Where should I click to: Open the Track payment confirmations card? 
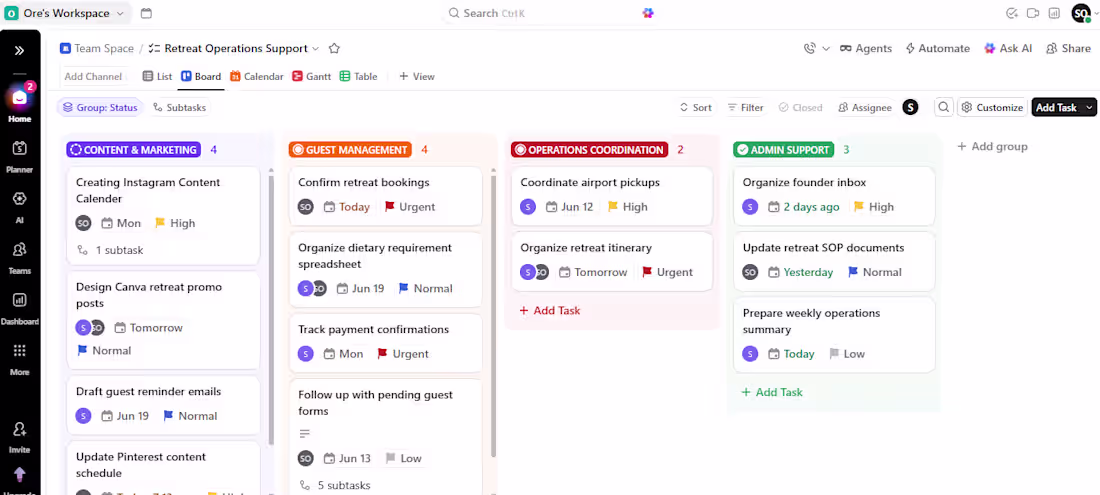pos(386,344)
